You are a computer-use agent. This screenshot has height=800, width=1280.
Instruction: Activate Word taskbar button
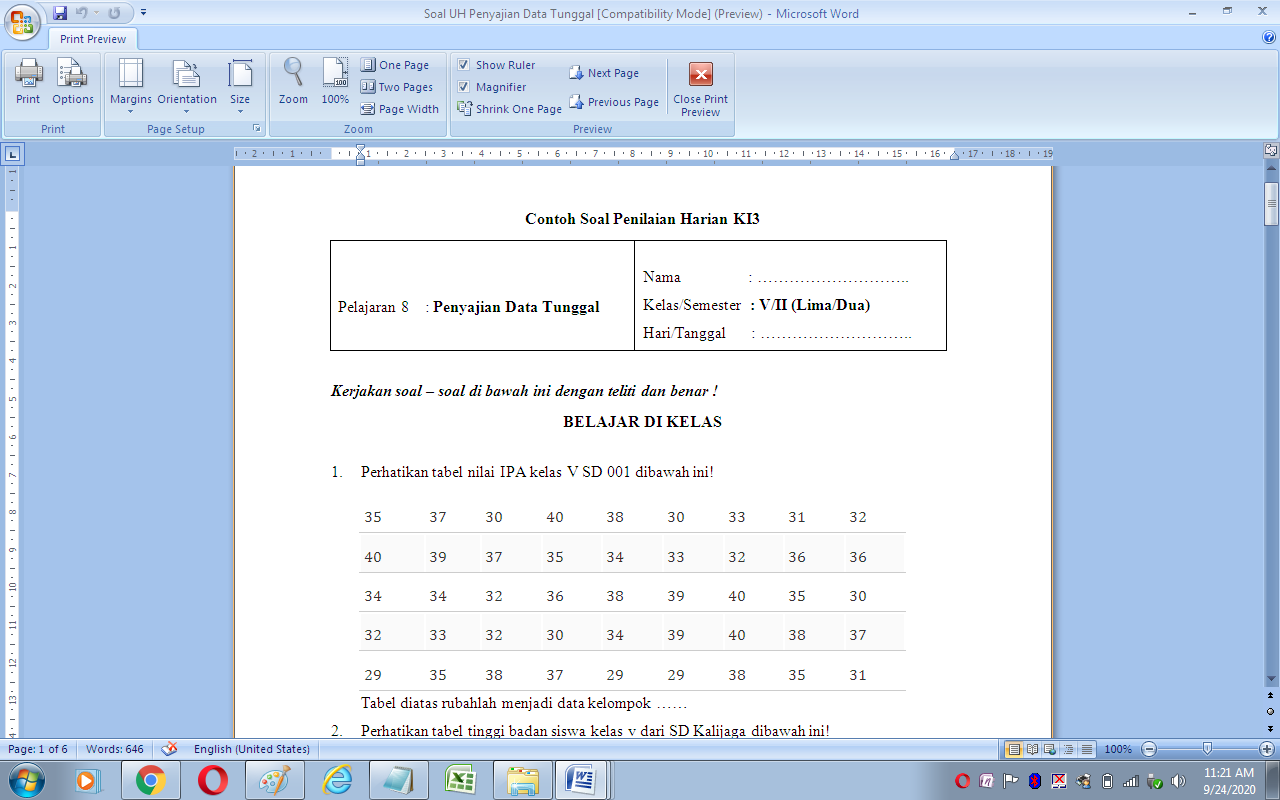(x=583, y=780)
